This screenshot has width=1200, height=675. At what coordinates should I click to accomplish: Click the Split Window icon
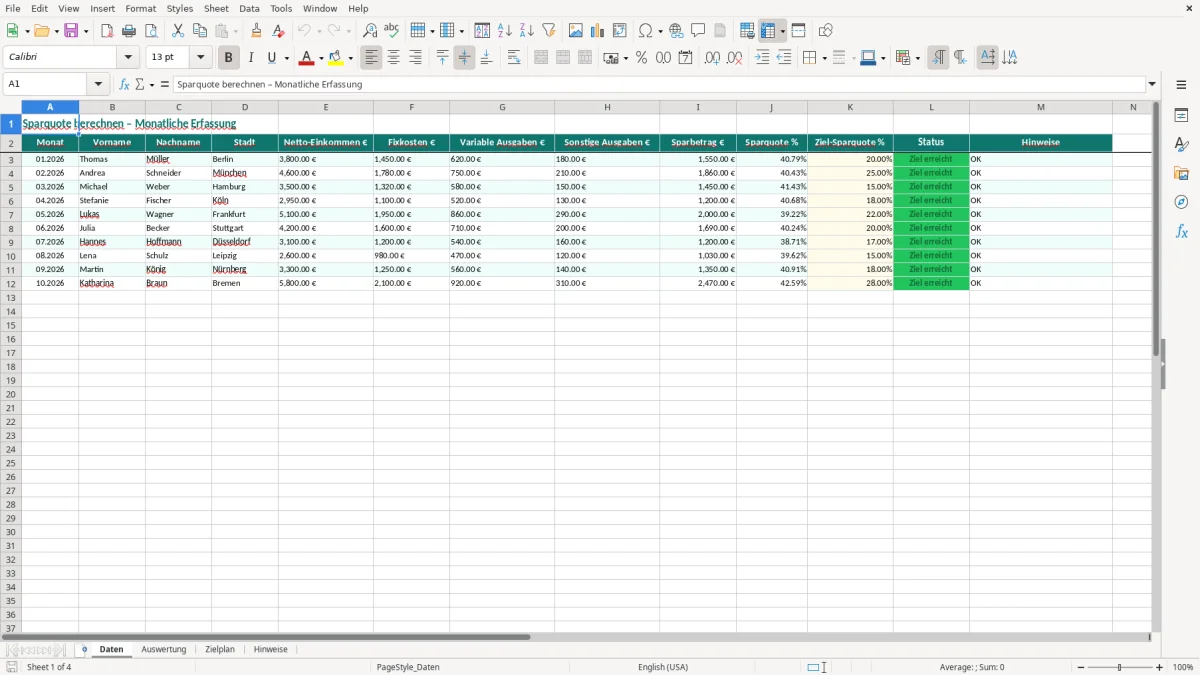click(x=798, y=31)
